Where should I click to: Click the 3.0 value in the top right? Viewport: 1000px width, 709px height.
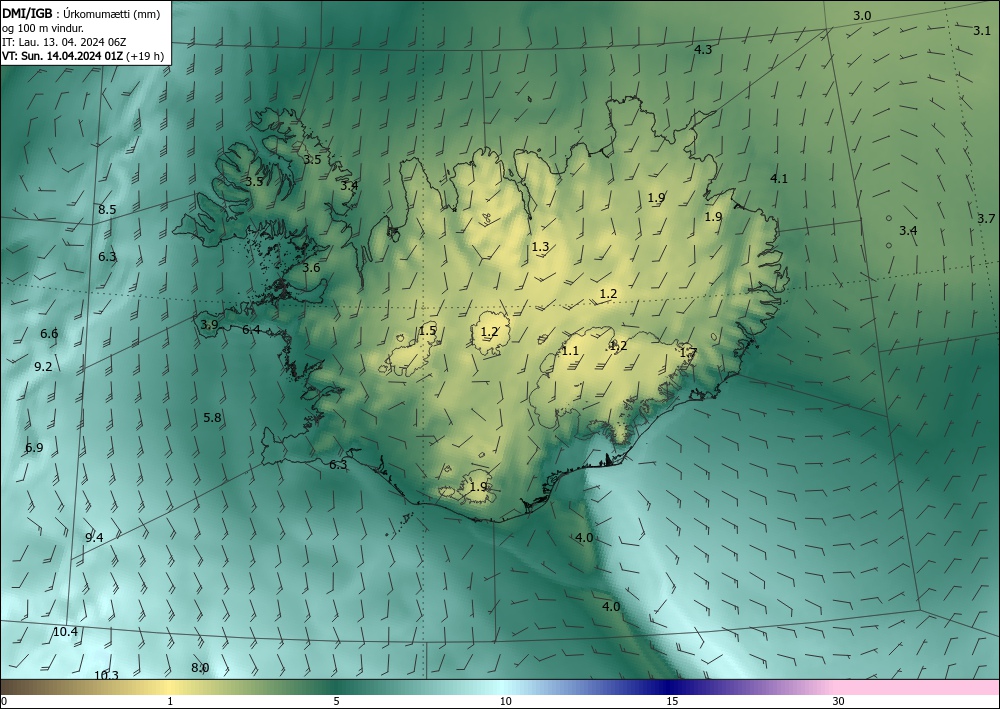(x=862, y=16)
